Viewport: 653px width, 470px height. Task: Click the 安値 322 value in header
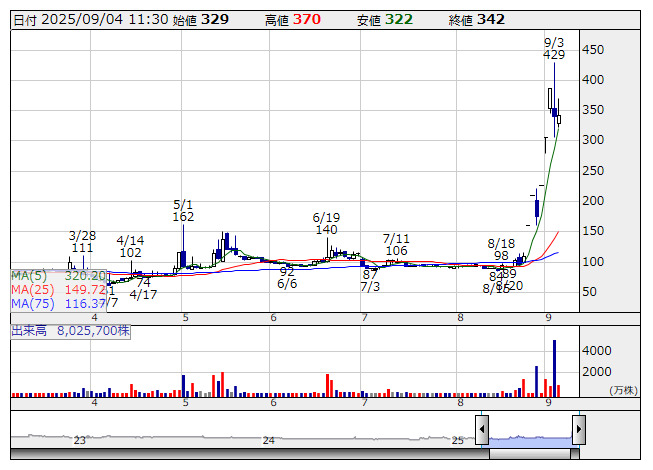[398, 19]
